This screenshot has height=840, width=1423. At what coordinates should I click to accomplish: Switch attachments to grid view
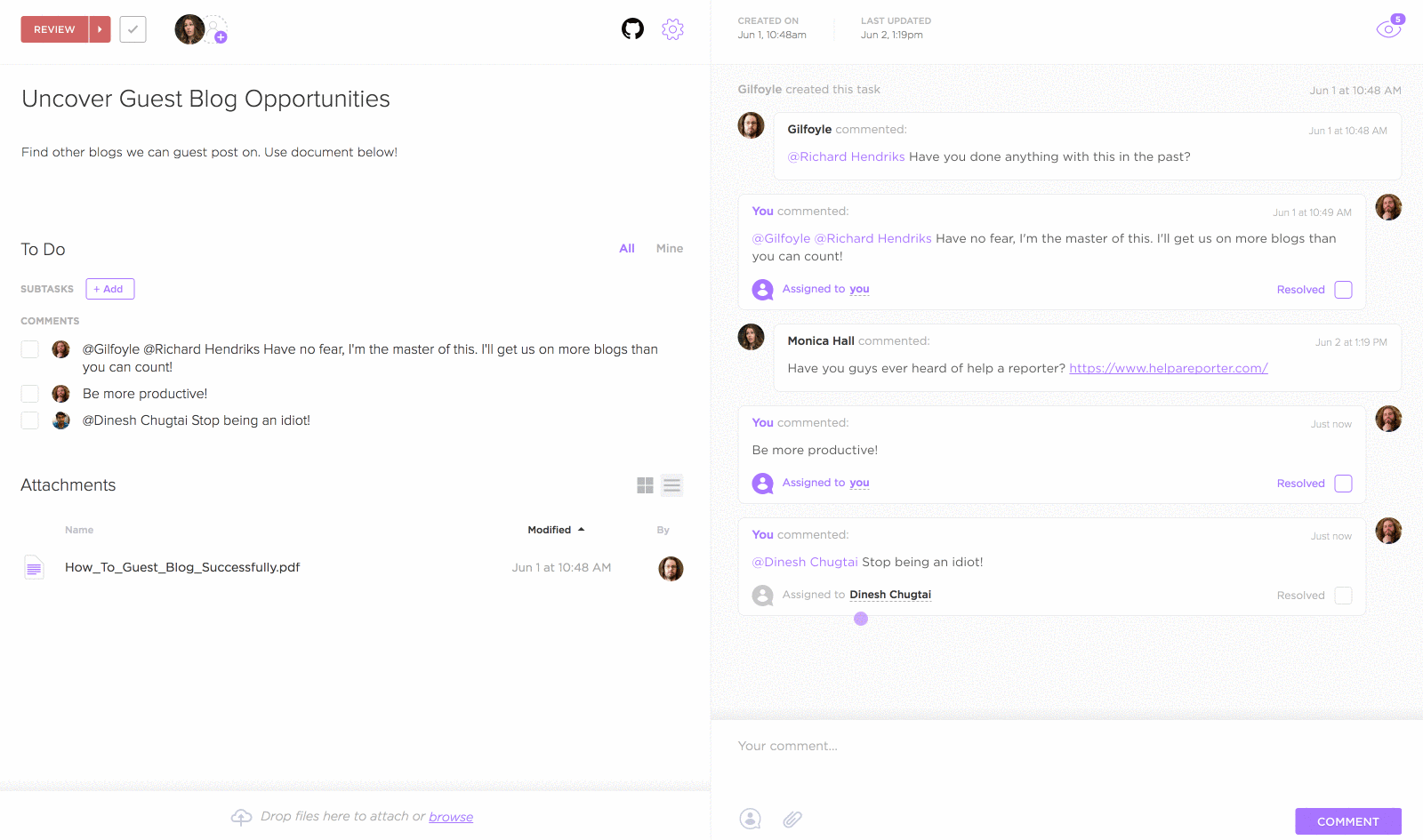[x=646, y=485]
